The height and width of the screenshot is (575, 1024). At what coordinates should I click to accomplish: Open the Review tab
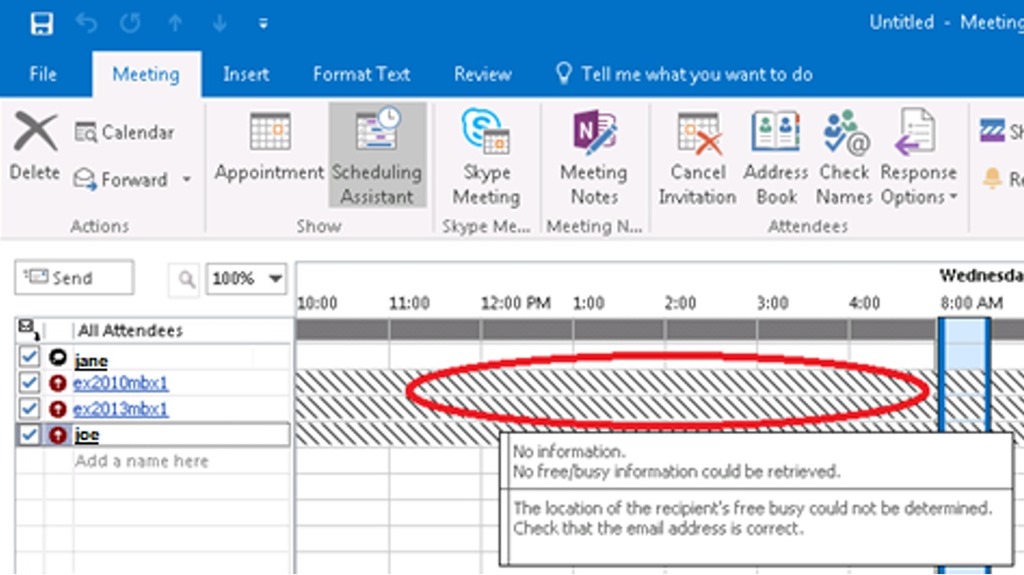(x=483, y=74)
